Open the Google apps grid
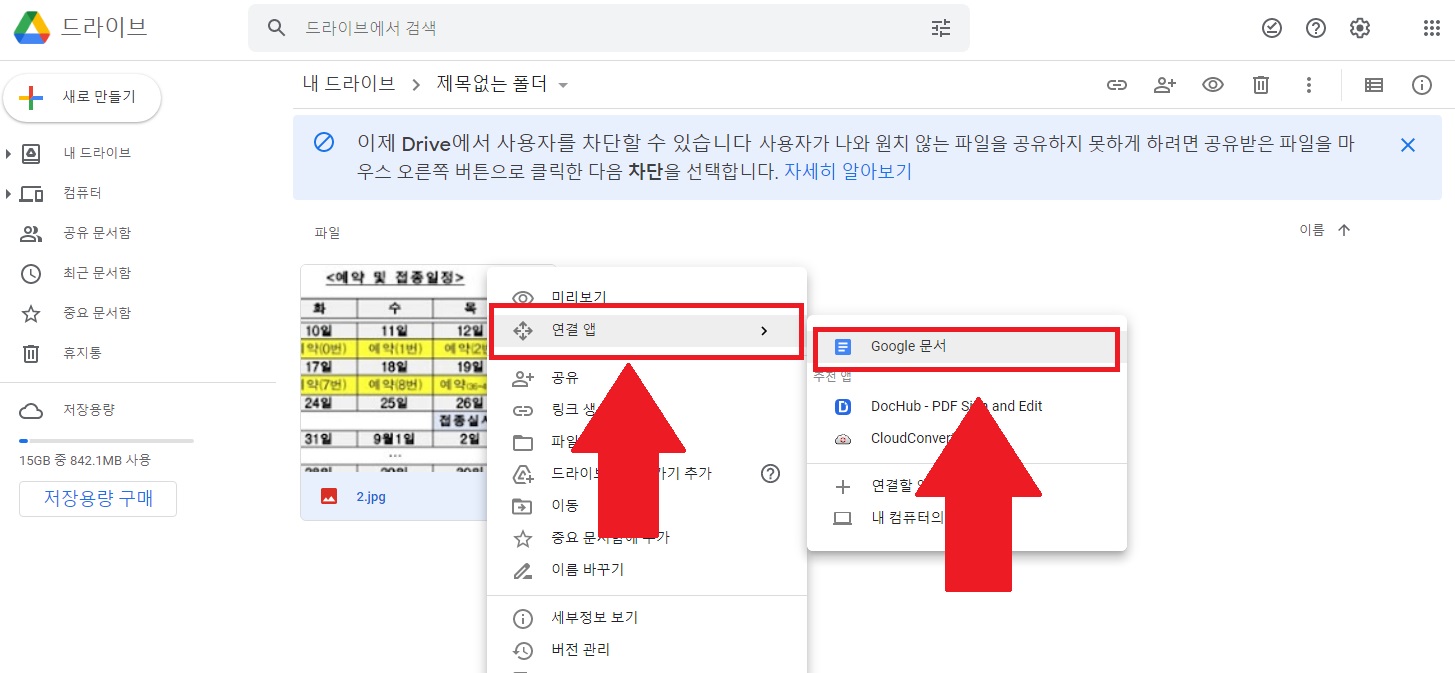1455x673 pixels. [1431, 28]
